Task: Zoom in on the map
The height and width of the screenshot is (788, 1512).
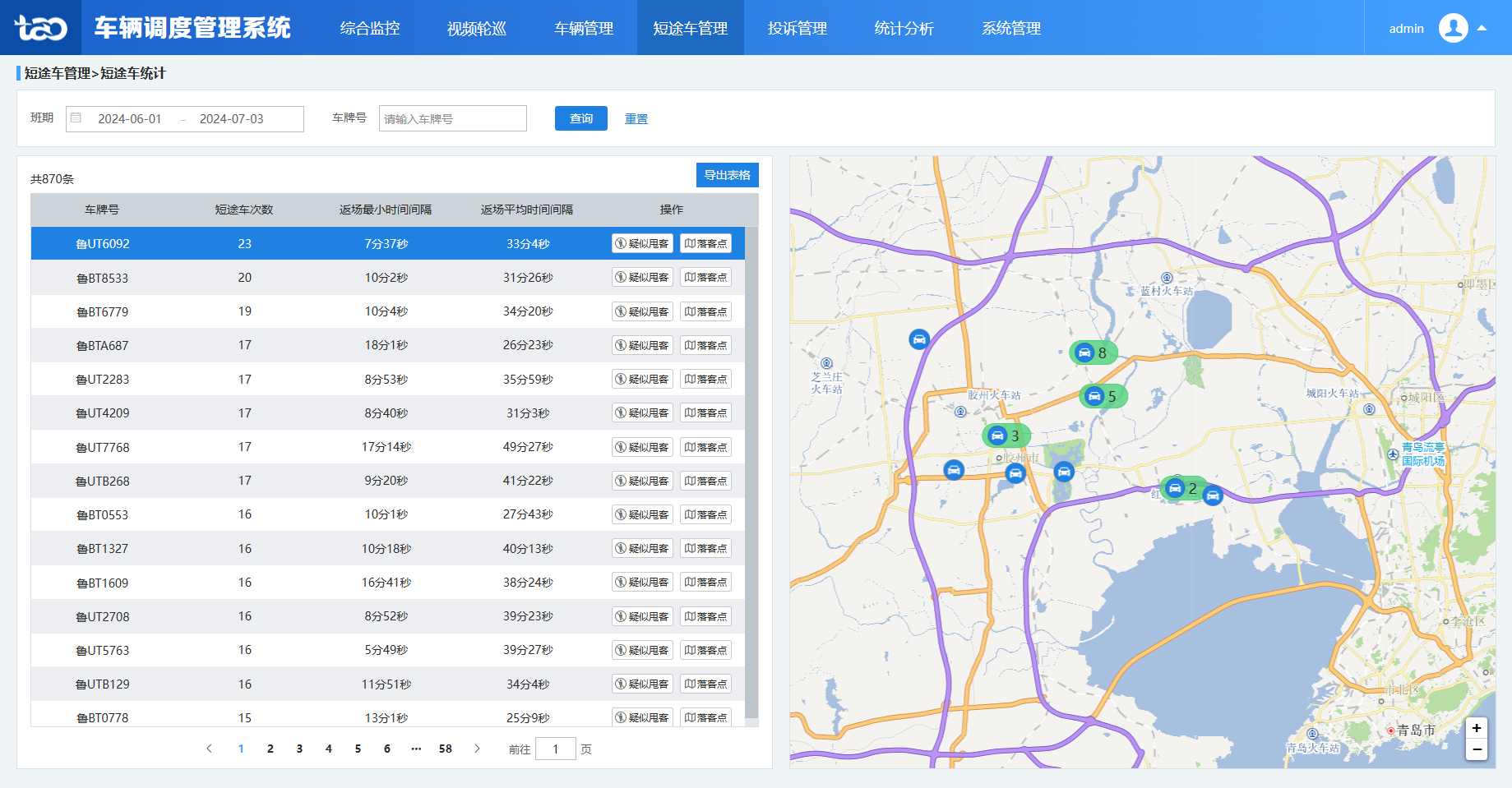Action: tap(1477, 728)
